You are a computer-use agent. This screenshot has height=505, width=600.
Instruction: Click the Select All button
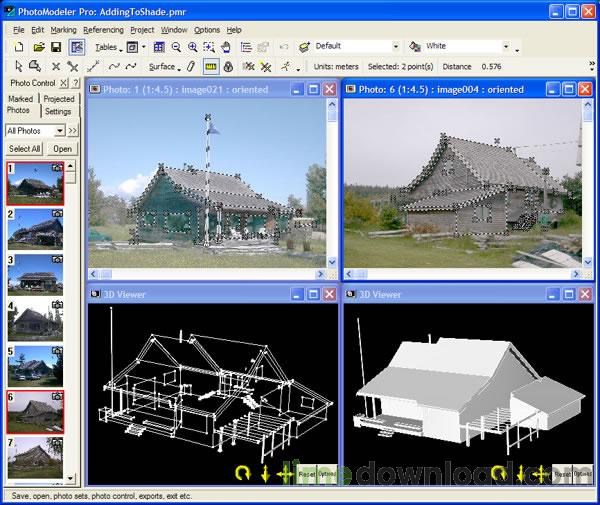point(24,148)
